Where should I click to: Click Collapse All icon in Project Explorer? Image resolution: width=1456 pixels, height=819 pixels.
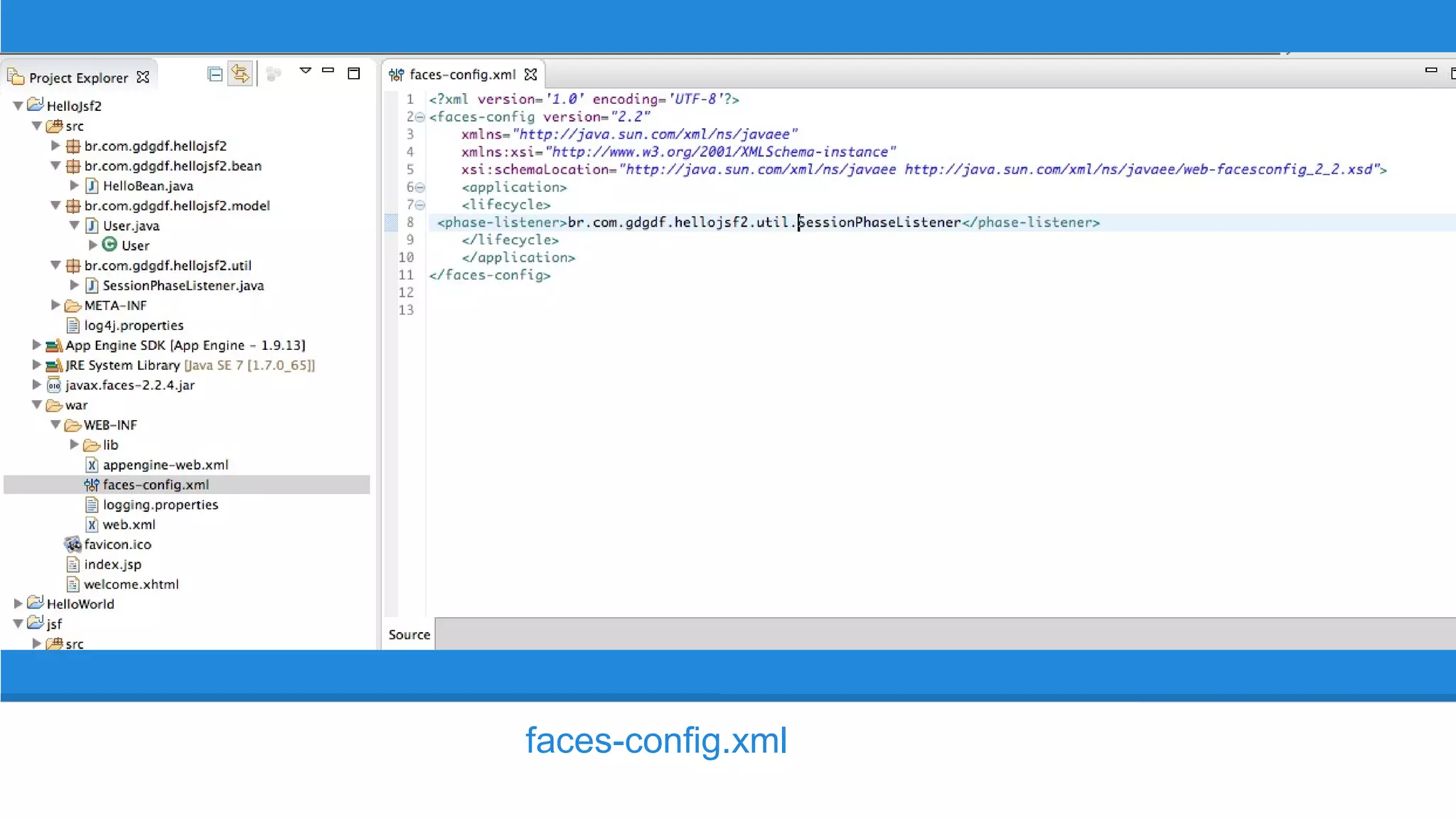pyautogui.click(x=215, y=74)
